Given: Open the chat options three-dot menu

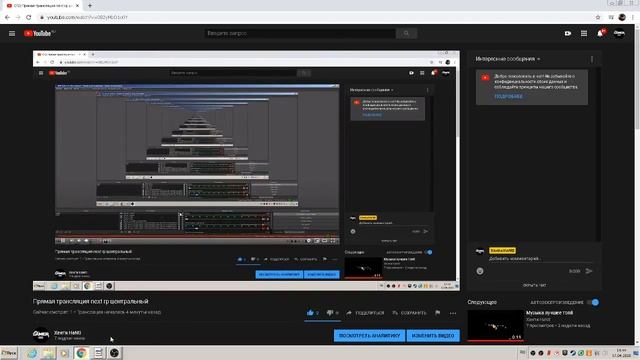Looking at the screenshot, I should click(x=592, y=59).
